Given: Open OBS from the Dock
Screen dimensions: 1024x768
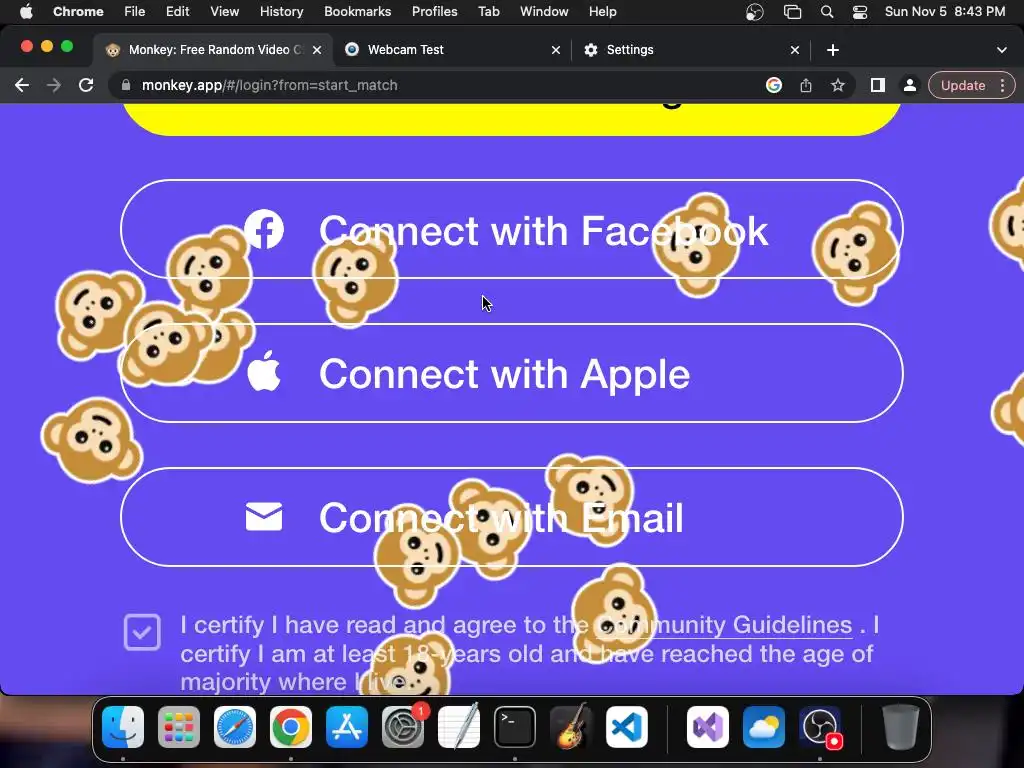Looking at the screenshot, I should coord(820,727).
